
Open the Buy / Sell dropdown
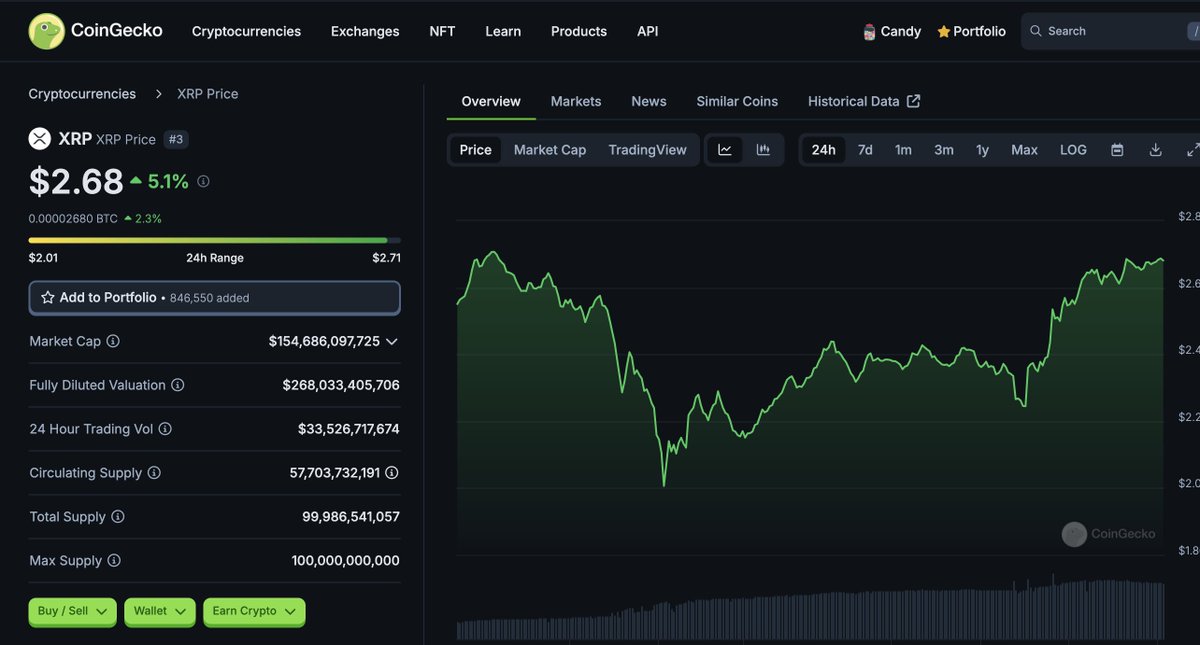coord(72,611)
